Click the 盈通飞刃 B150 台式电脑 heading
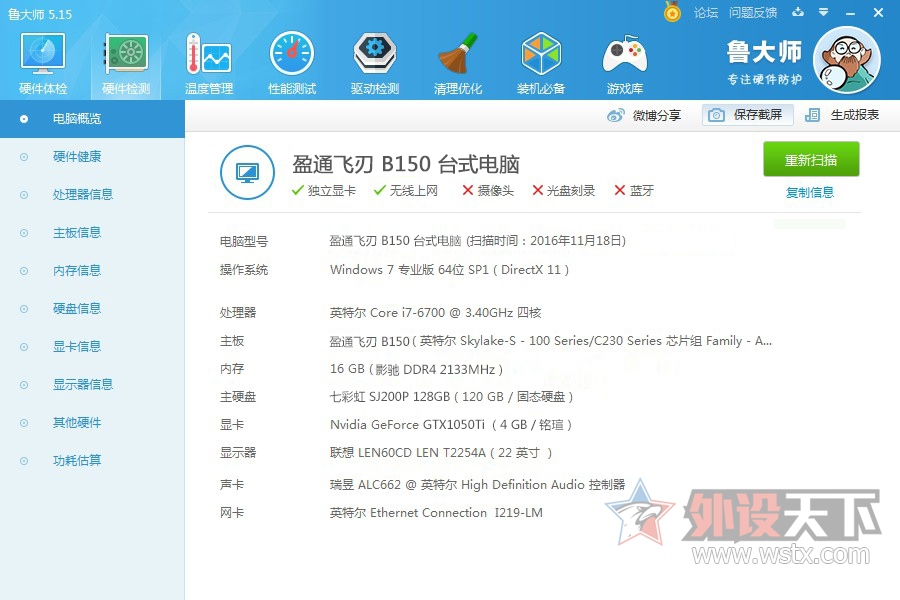Viewport: 900px width, 600px height. click(x=406, y=164)
